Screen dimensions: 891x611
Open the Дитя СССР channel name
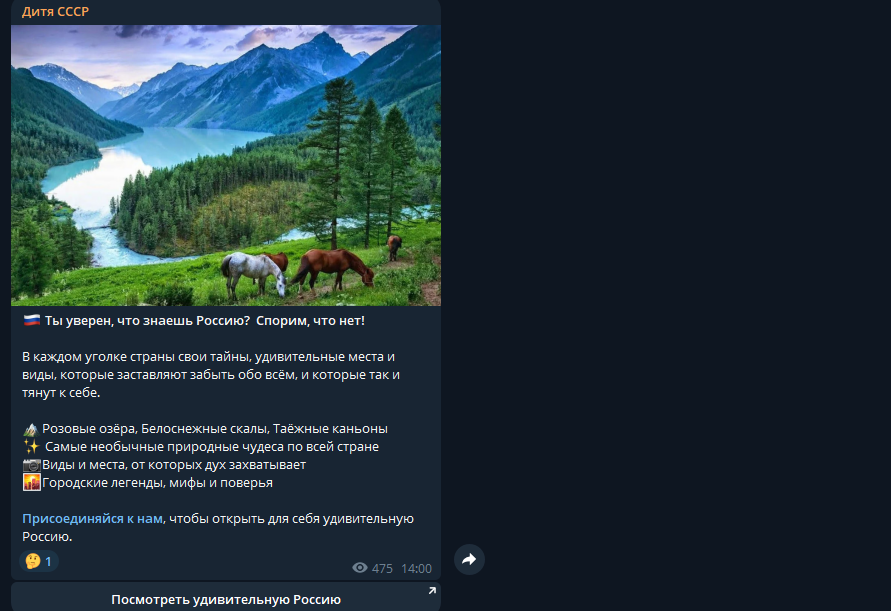pos(55,11)
